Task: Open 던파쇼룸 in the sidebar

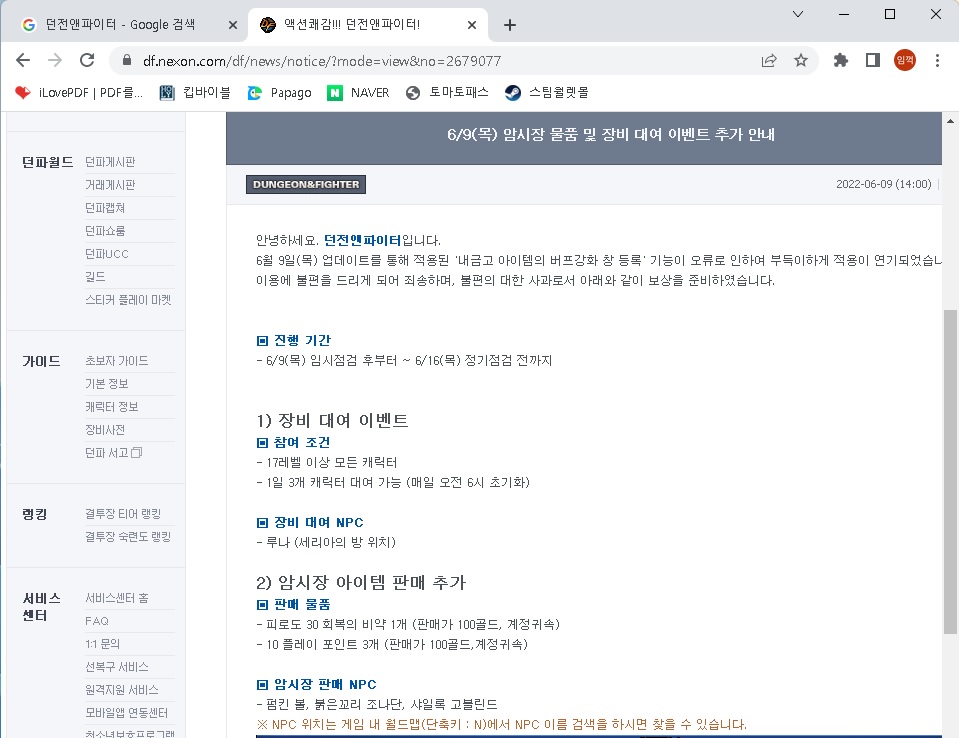Action: click(x=105, y=231)
